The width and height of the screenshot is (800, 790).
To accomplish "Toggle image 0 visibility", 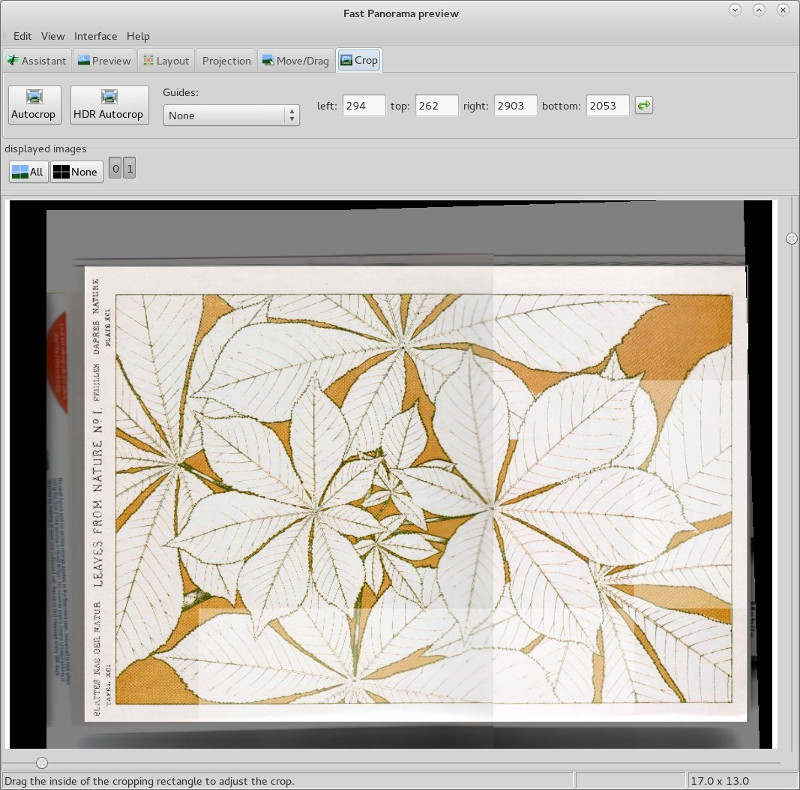I will [x=116, y=169].
